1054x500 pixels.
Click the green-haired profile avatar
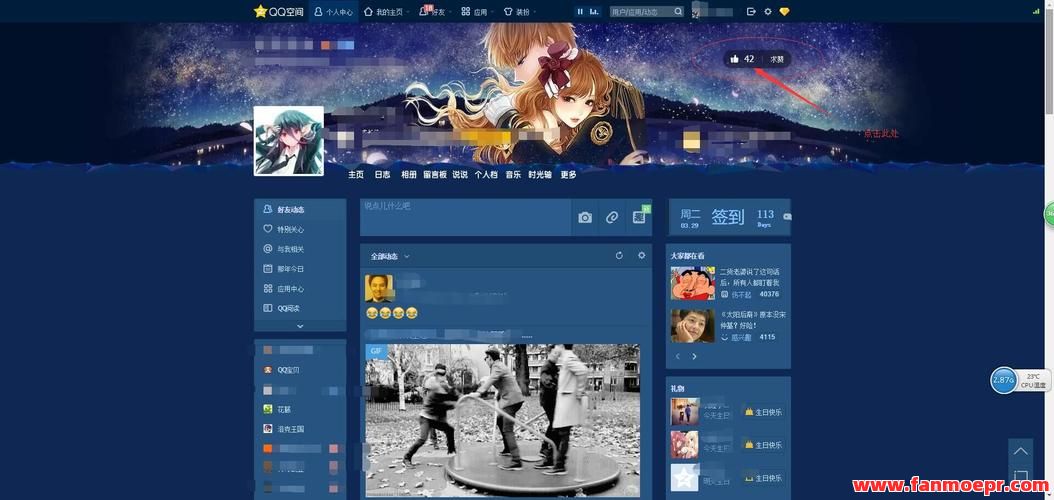coord(288,140)
